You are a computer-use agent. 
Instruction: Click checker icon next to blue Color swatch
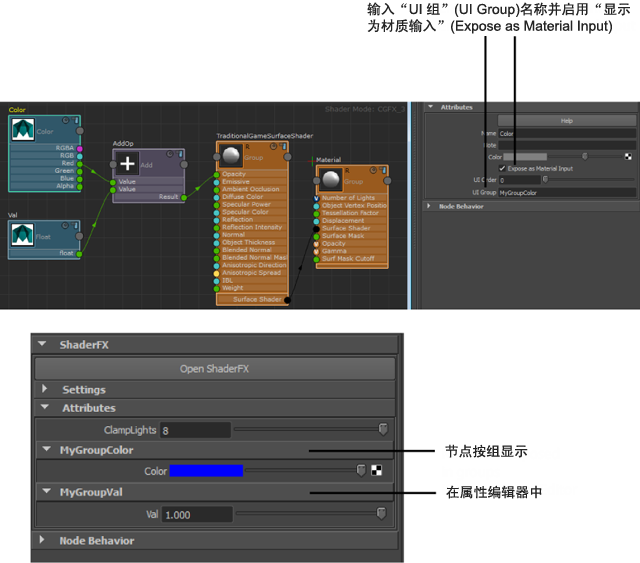pyautogui.click(x=376, y=470)
